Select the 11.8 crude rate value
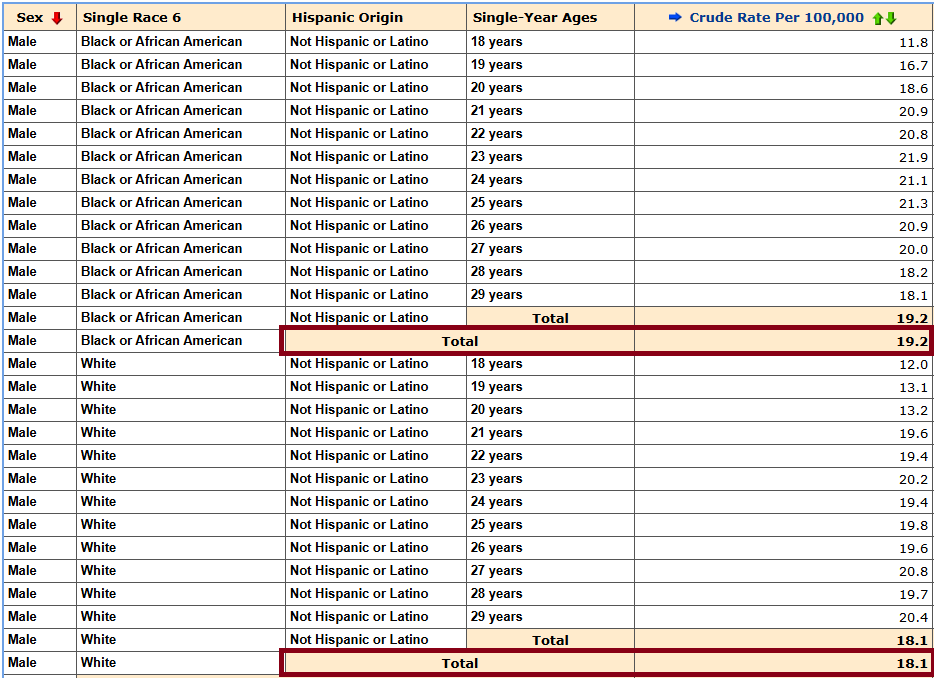Screen dimensions: 934x678 point(913,42)
